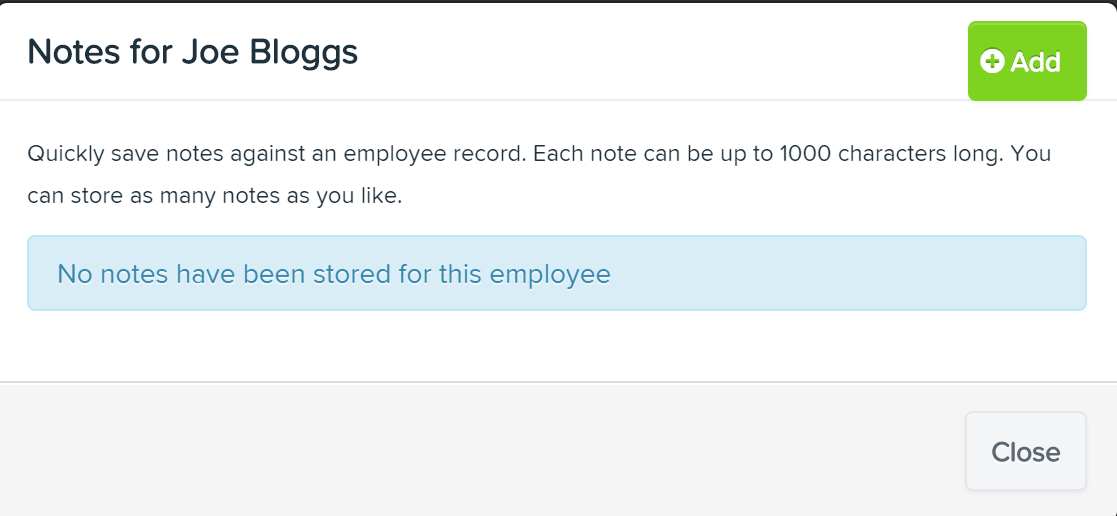This screenshot has height=516, width=1117.
Task: Click the word 'Notes' in the dialog title
Action: pyautogui.click(x=73, y=53)
